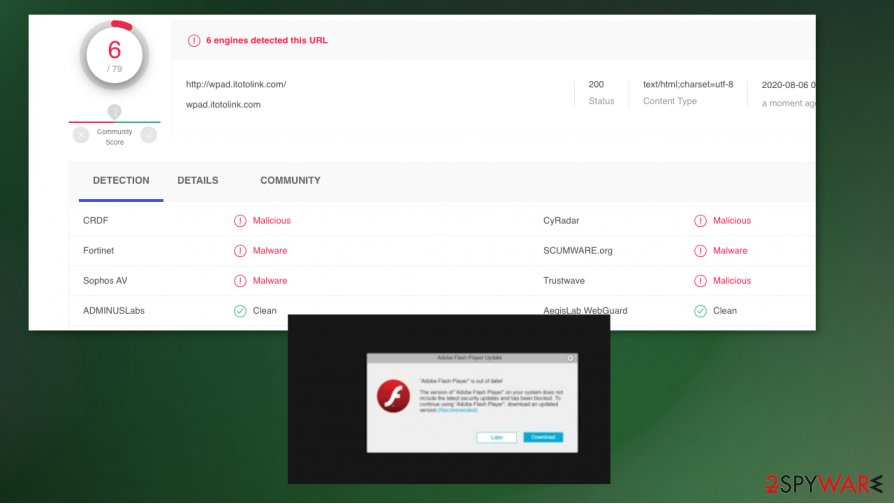Click the Malware result for Fortinet

pyautogui.click(x=270, y=251)
